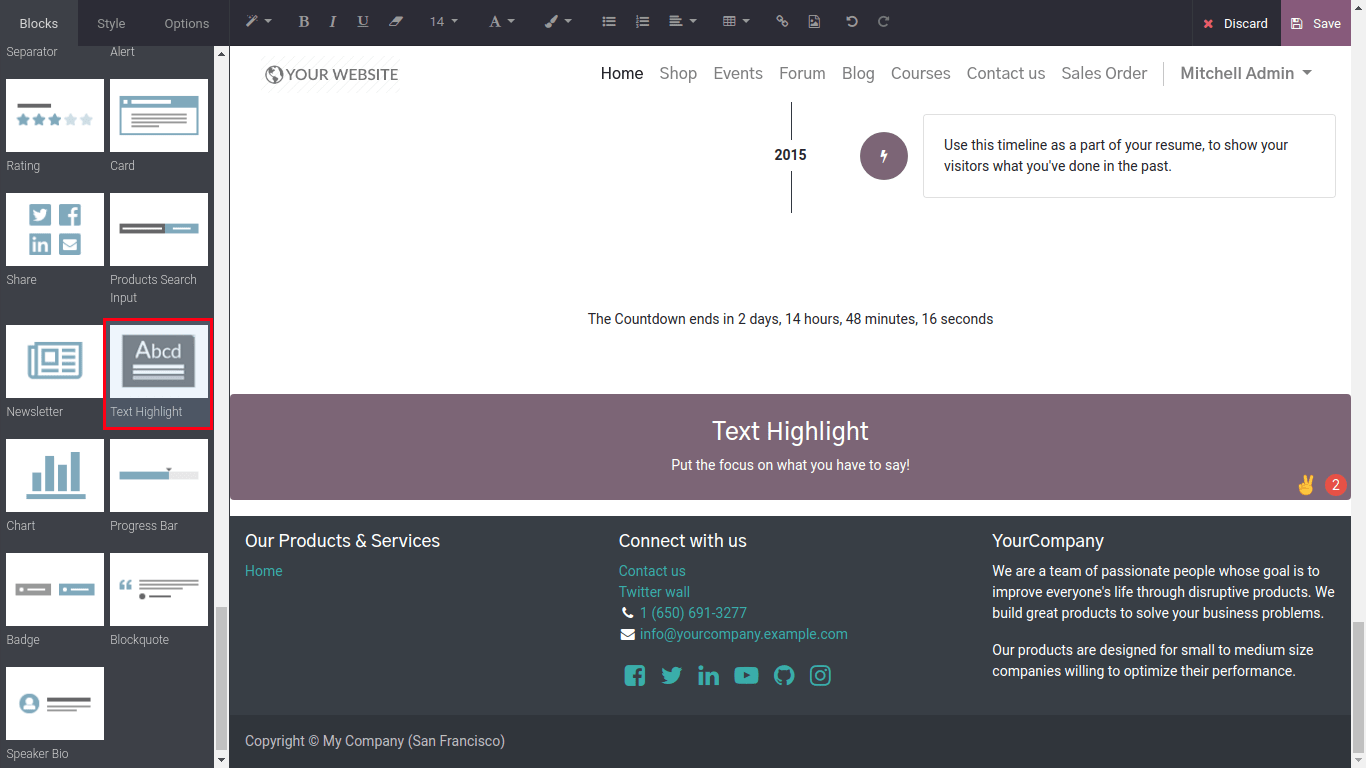Click the lightning bolt timeline icon
The width and height of the screenshot is (1366, 768).
[884, 156]
